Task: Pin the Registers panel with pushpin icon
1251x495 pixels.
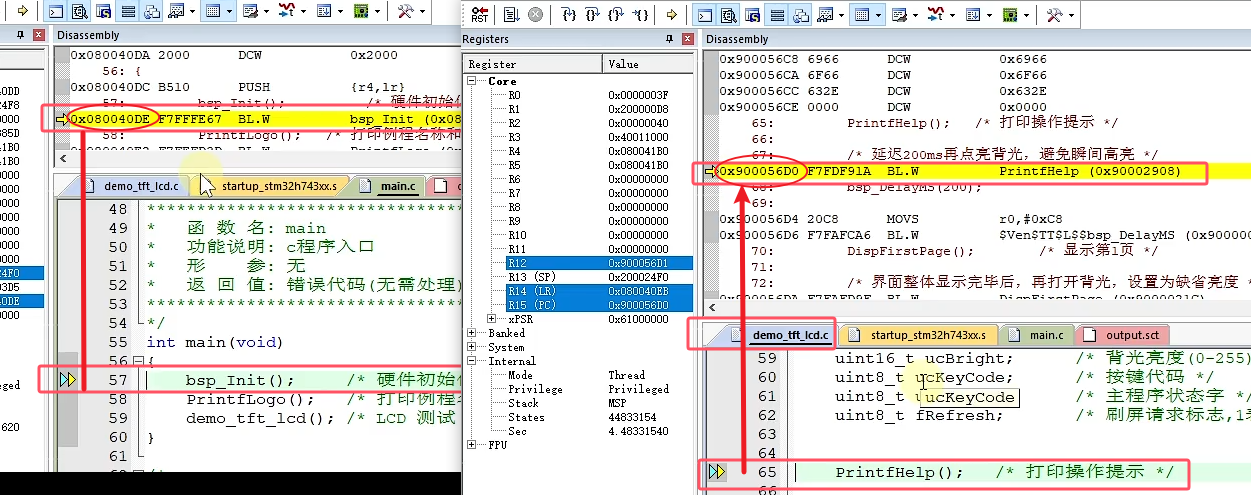Action: 670,39
